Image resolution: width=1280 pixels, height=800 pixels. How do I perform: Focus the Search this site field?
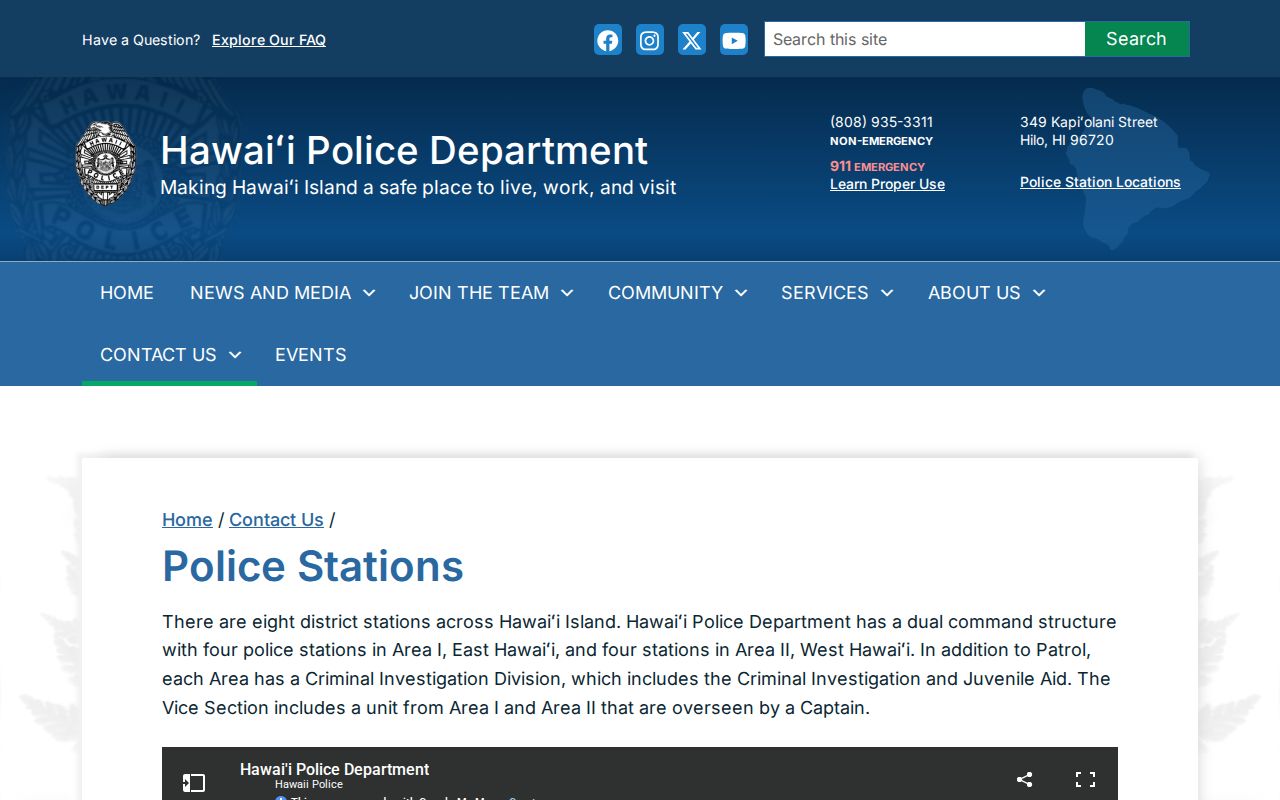[925, 39]
